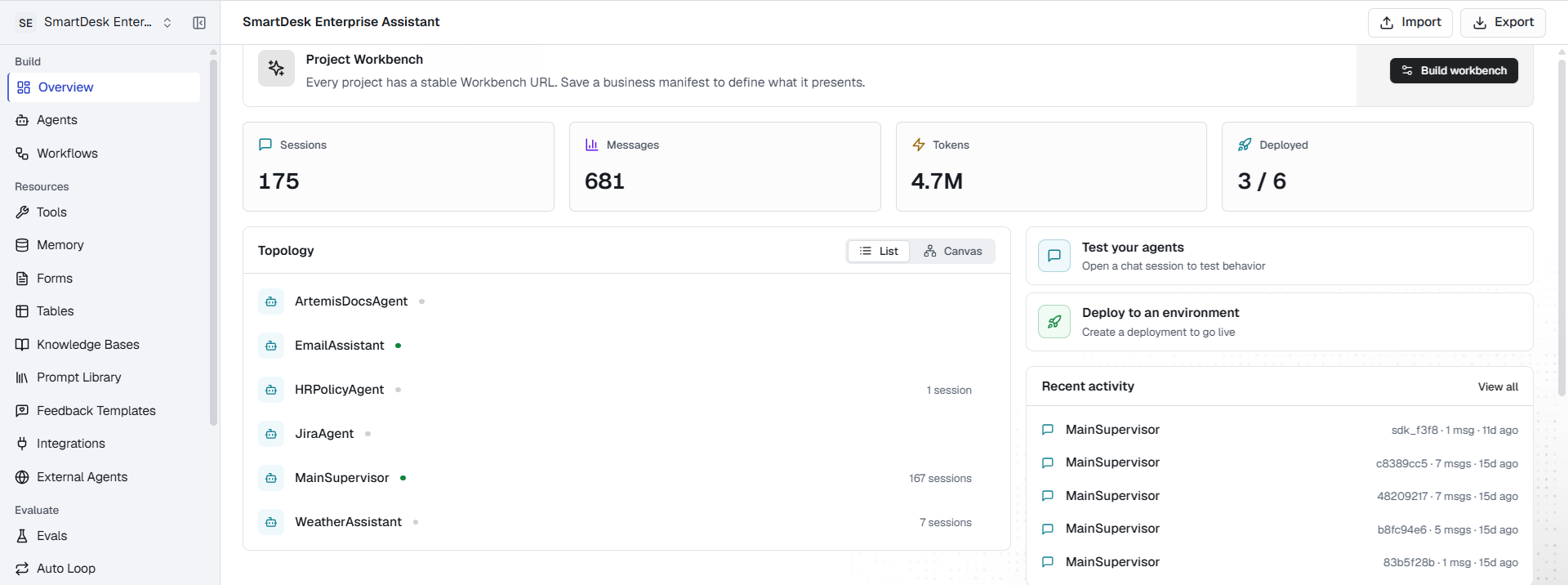Switch Topology to List view
The height and width of the screenshot is (585, 1568).
tap(879, 251)
